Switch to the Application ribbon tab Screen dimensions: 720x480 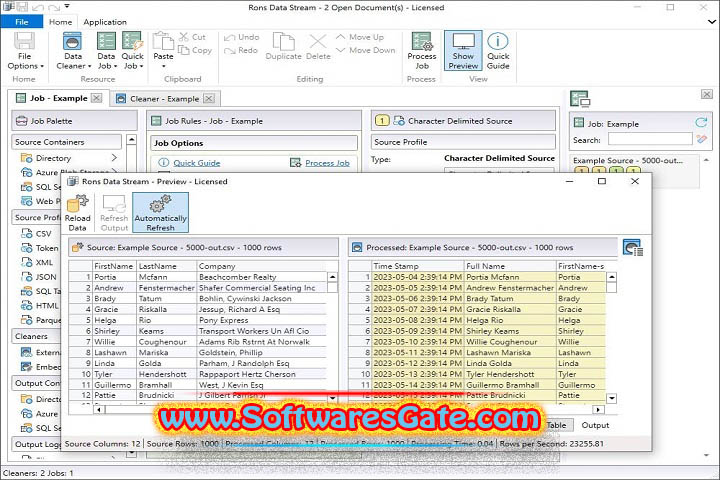[x=105, y=22]
